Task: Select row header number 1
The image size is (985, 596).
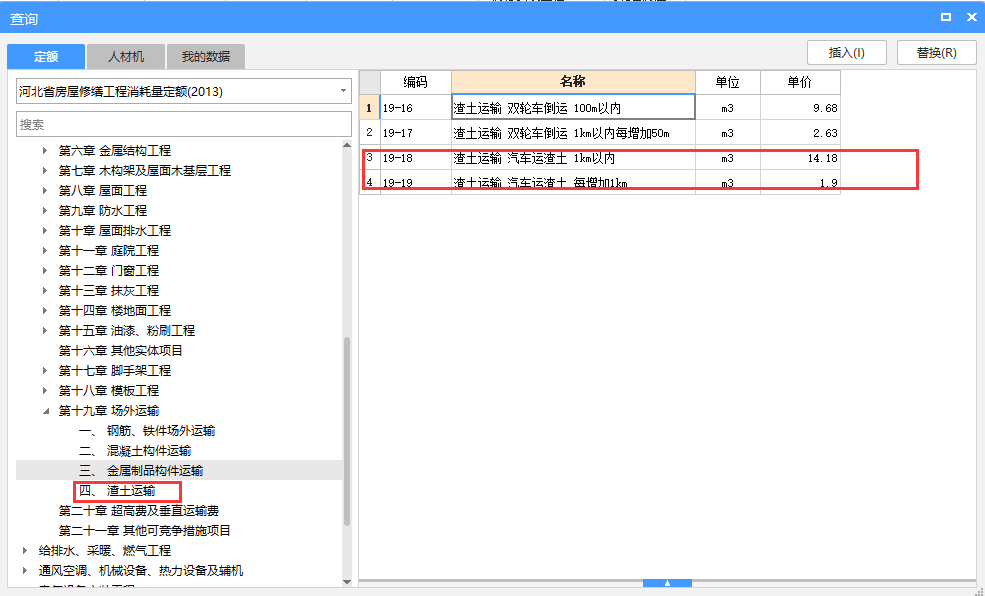Action: coord(369,108)
